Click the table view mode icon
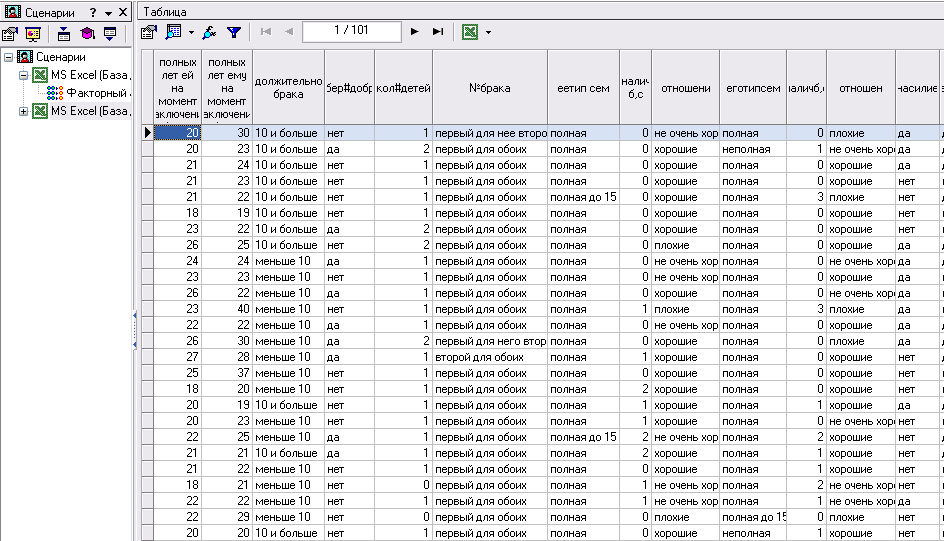 tap(173, 32)
